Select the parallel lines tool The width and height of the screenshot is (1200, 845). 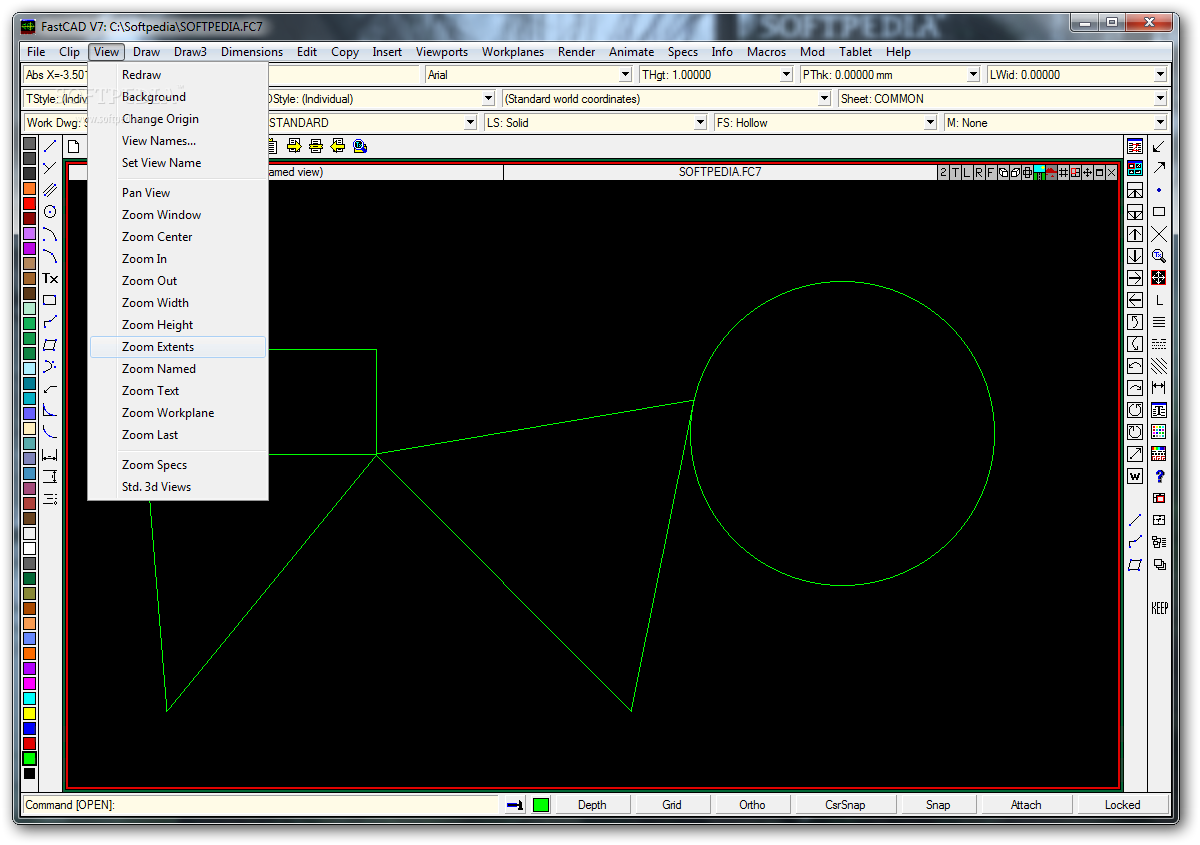[50, 190]
